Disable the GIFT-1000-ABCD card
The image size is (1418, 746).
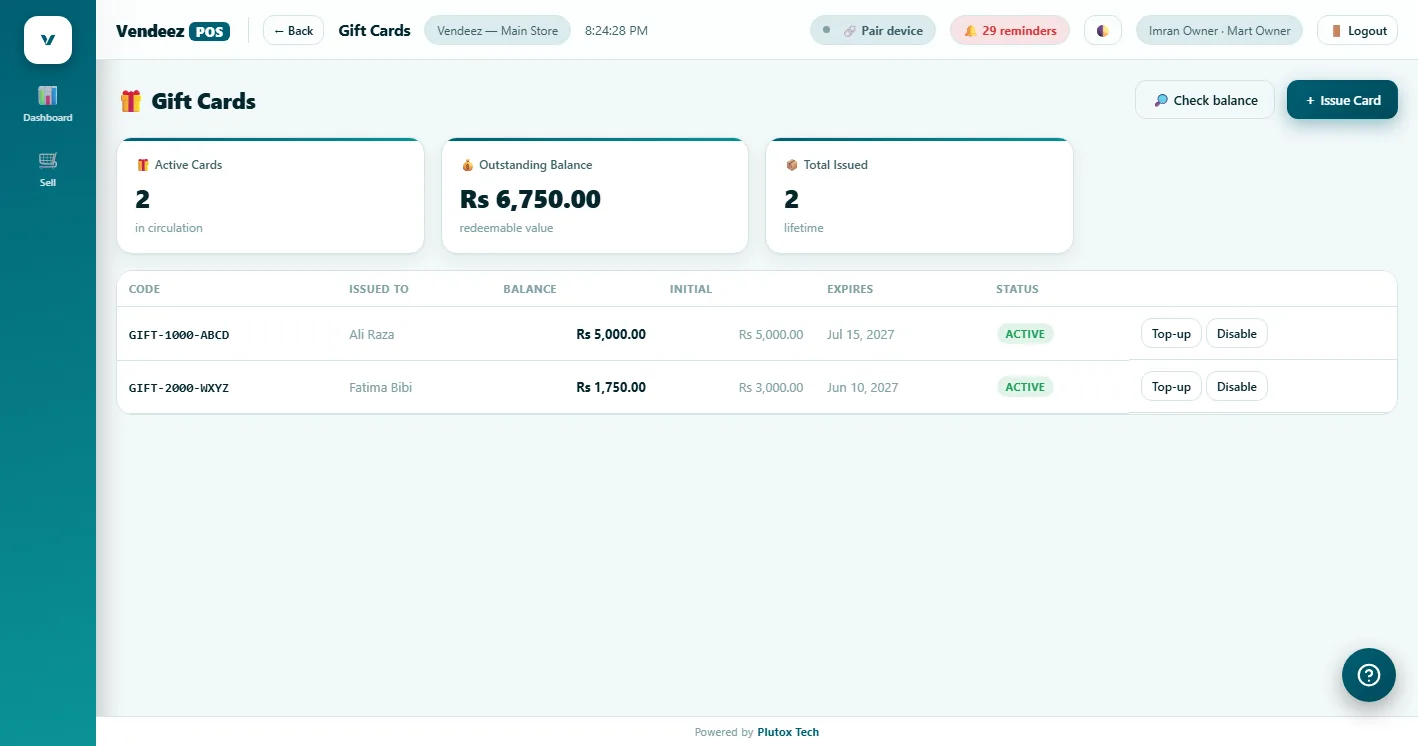coord(1236,334)
